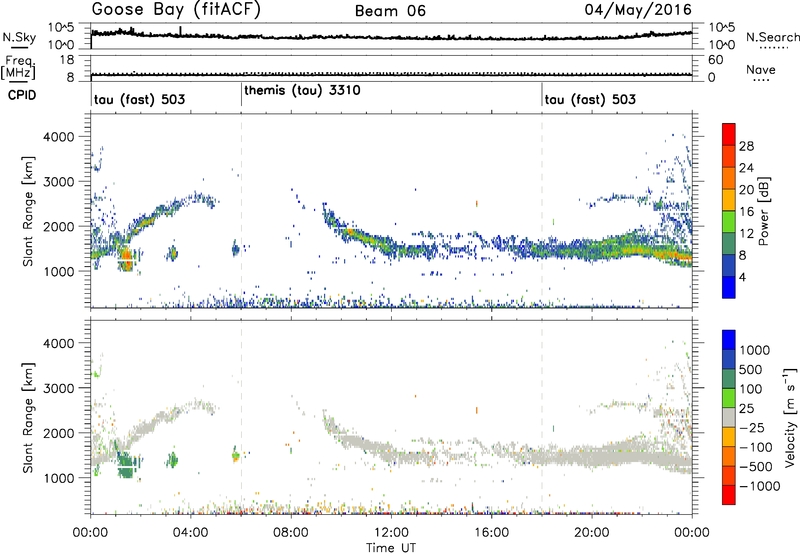Click the '1000' Velocity colorbar tick label
Image resolution: width=800 pixels, height=554 pixels.
pos(754,350)
